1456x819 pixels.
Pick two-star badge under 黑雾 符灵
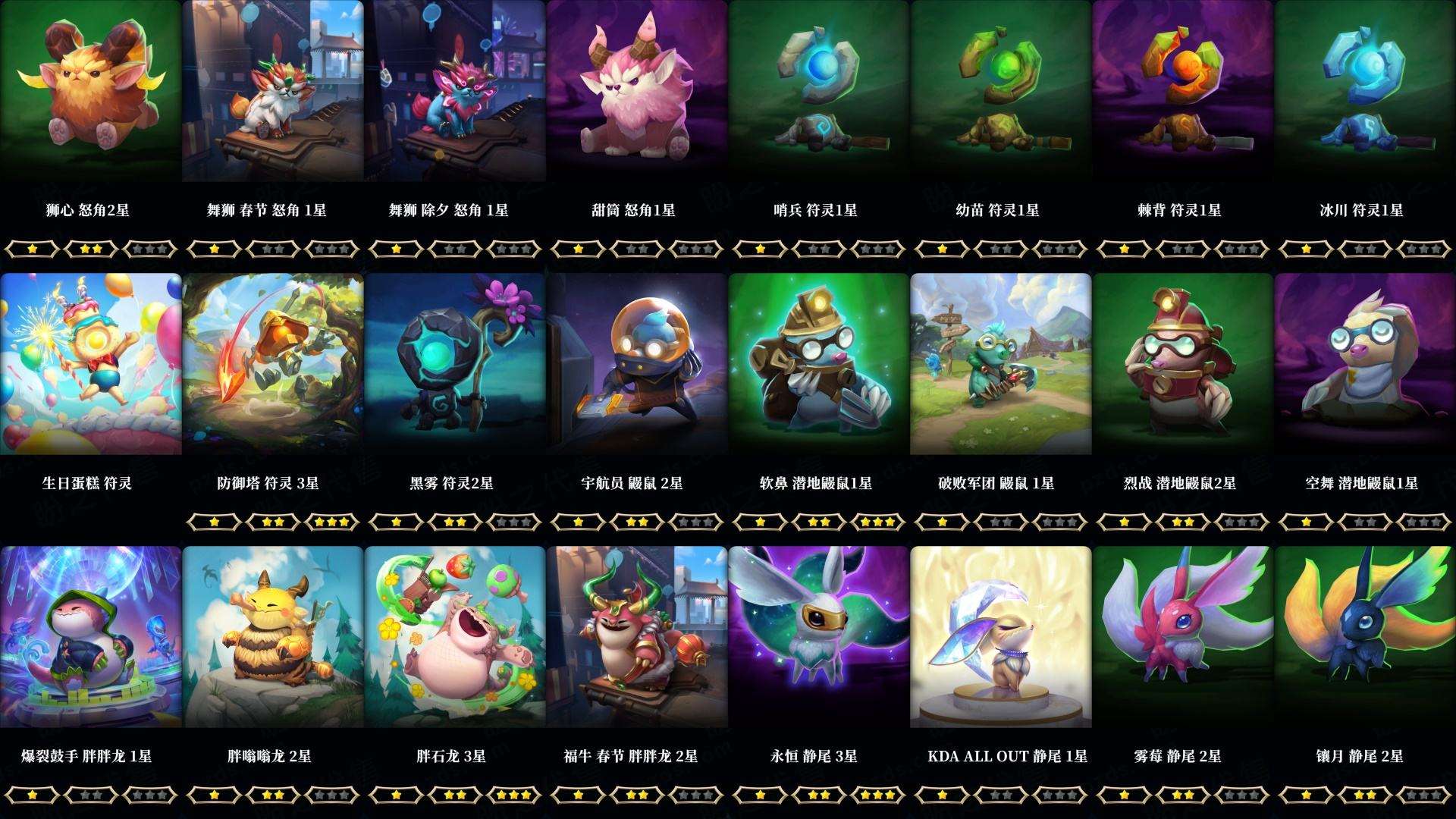pyautogui.click(x=455, y=522)
